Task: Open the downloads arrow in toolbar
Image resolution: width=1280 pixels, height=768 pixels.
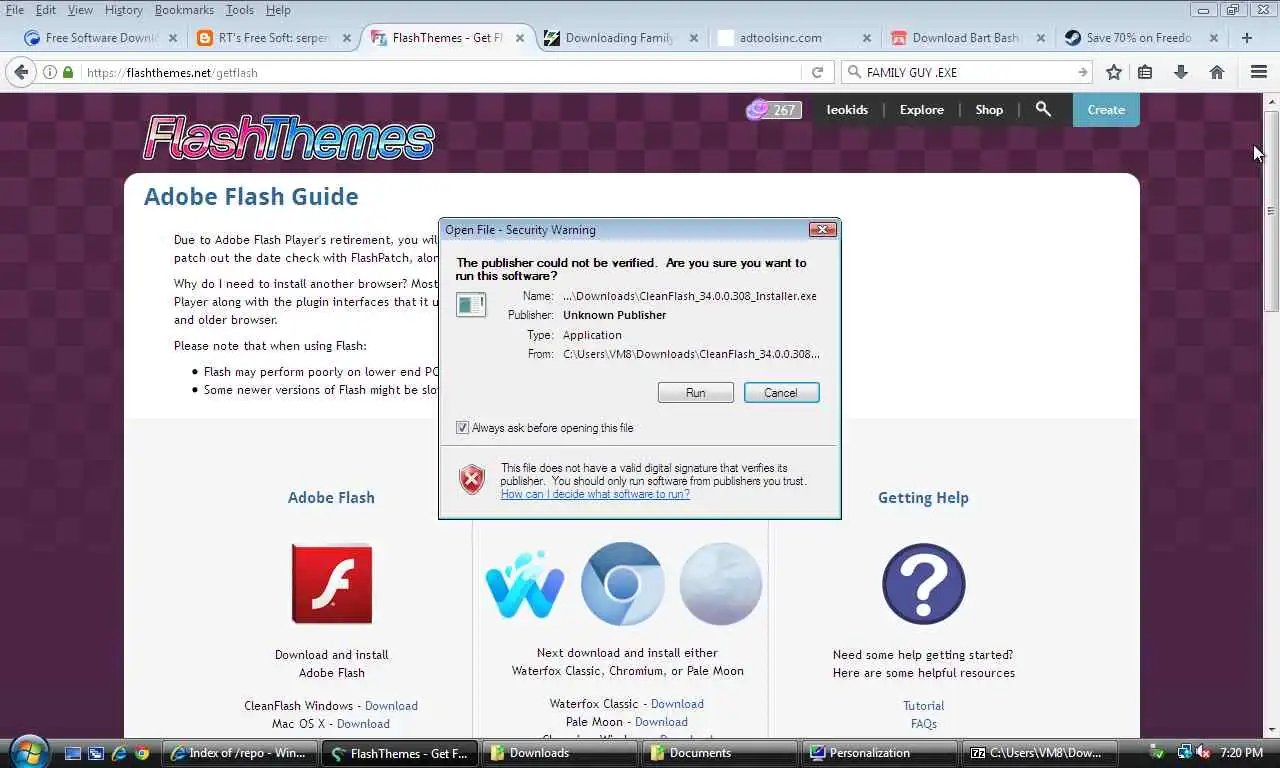Action: (x=1181, y=72)
